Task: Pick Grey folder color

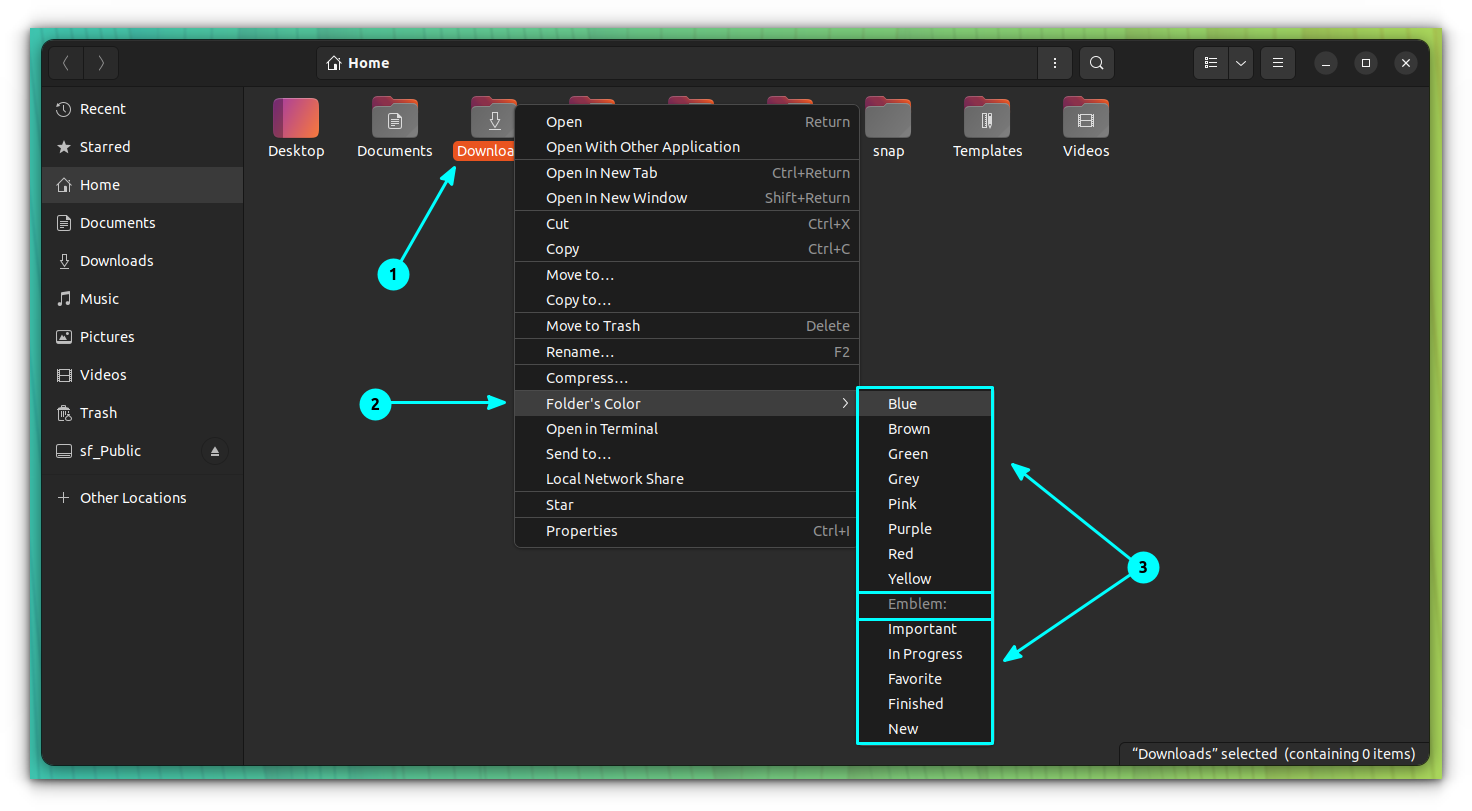Action: click(x=925, y=479)
